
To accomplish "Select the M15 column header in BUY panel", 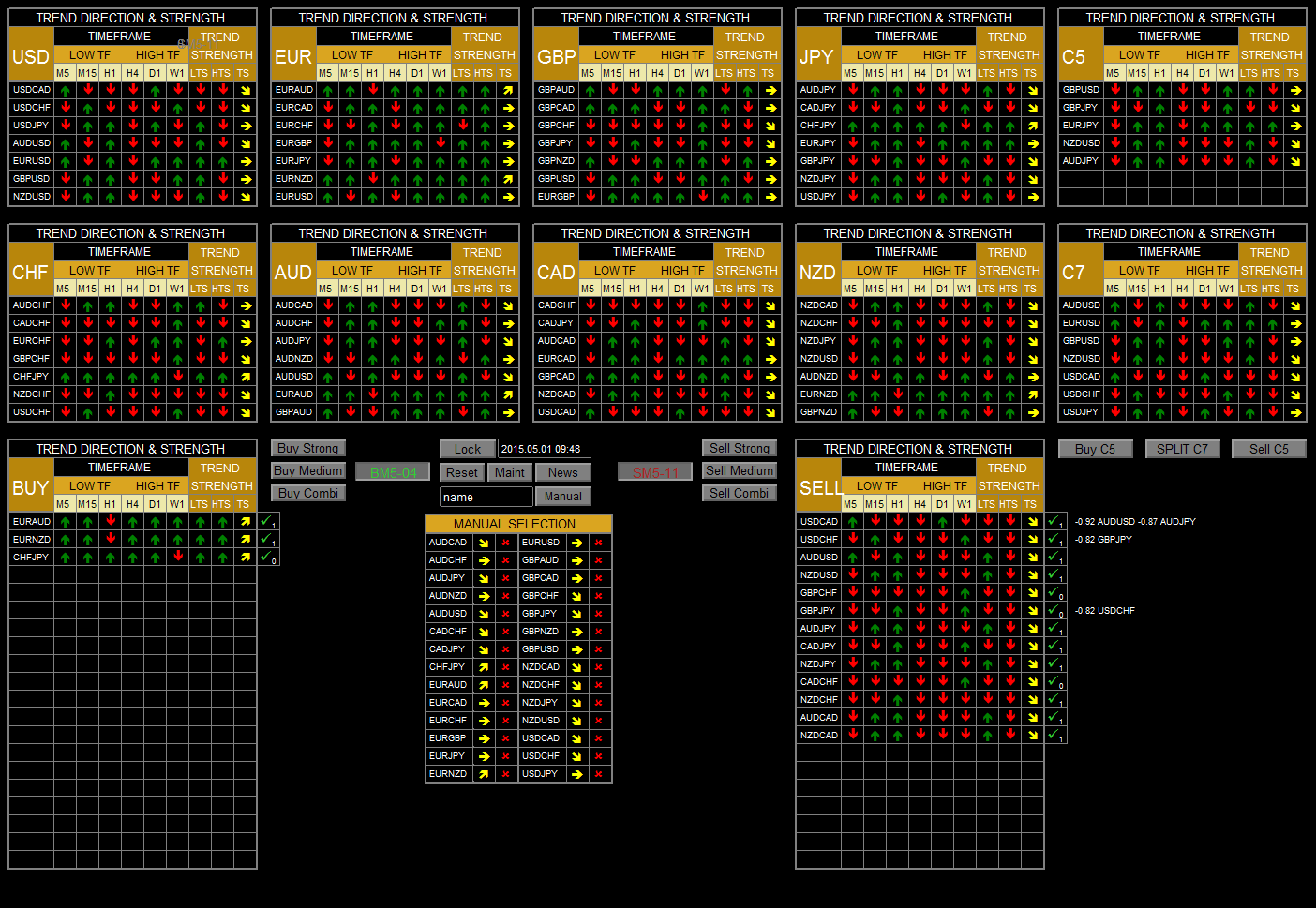I will click(87, 504).
